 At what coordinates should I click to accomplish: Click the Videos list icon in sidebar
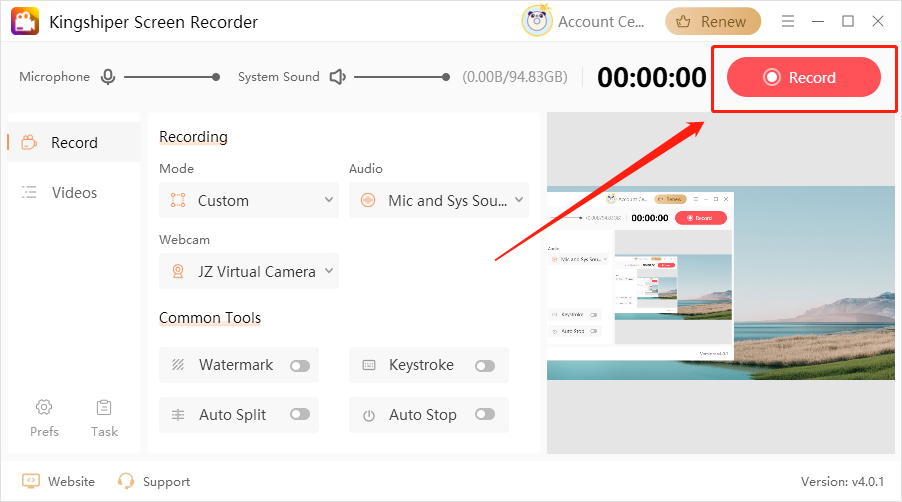pos(29,192)
